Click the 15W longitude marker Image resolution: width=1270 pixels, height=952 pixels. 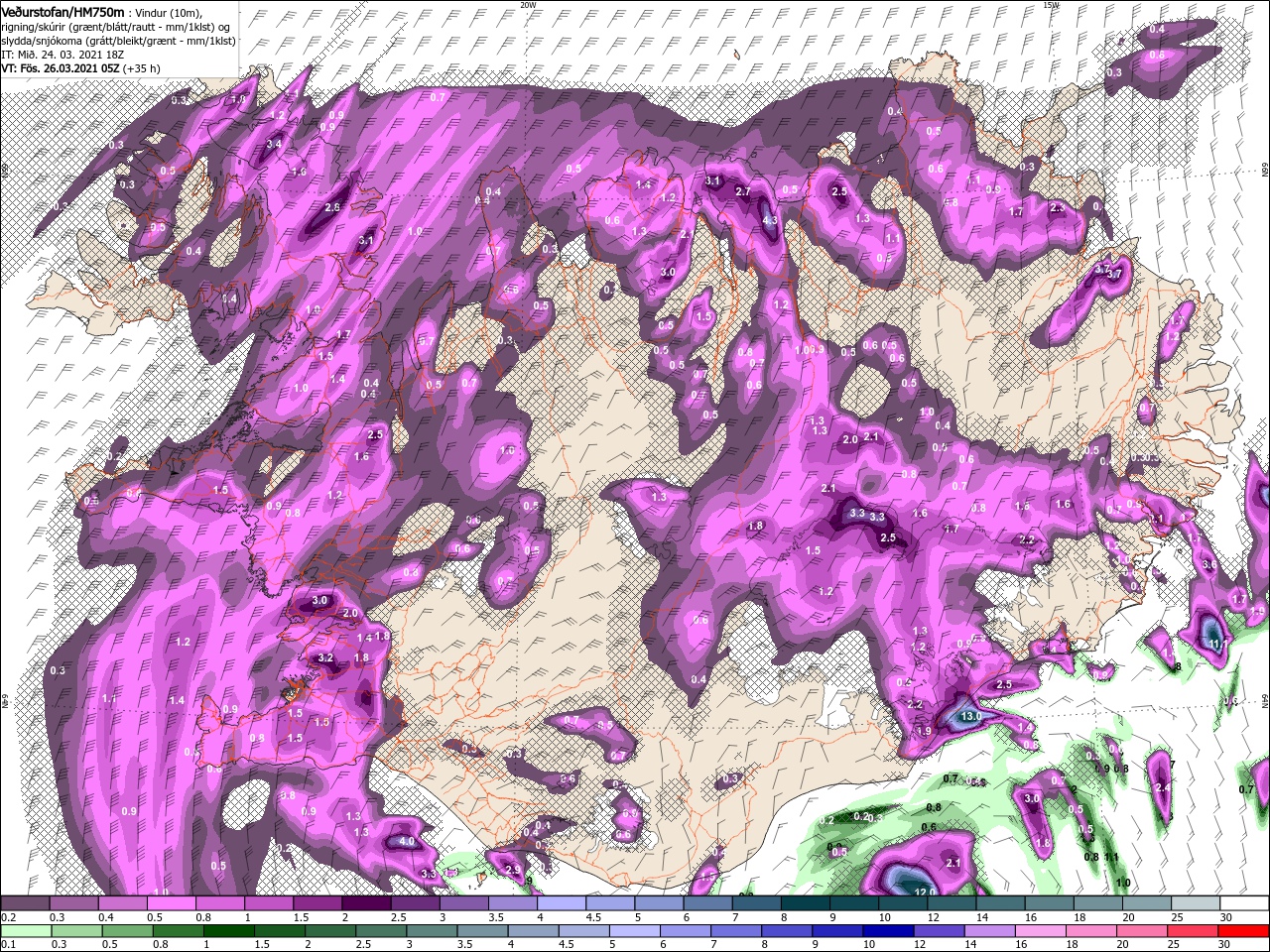click(x=1051, y=5)
